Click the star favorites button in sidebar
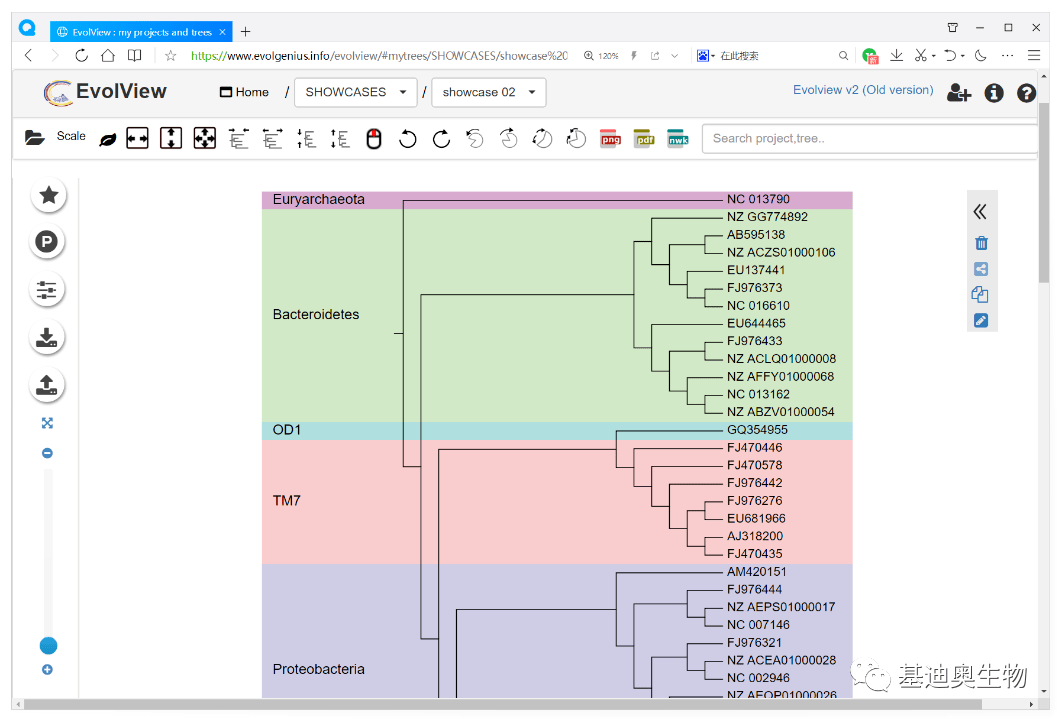Viewport: 1062px width, 723px height. tap(48, 196)
